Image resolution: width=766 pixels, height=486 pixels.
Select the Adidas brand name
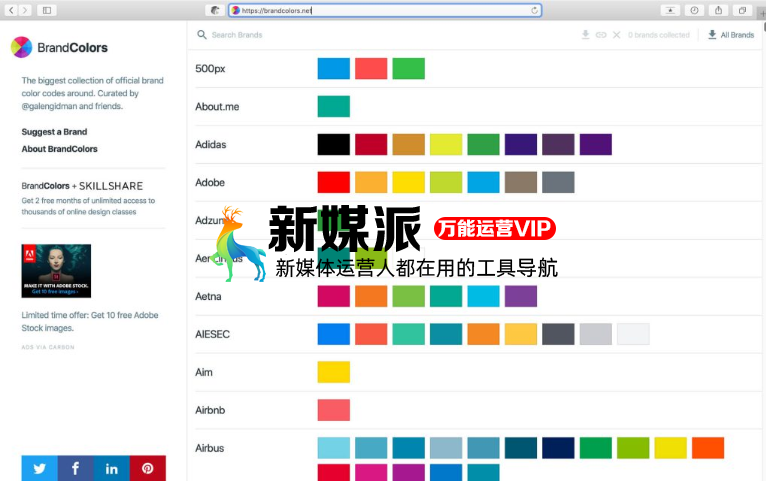211,145
